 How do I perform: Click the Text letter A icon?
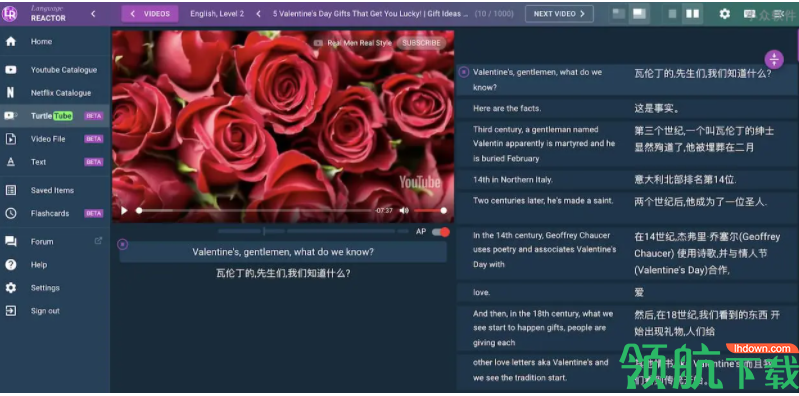tap(11, 162)
